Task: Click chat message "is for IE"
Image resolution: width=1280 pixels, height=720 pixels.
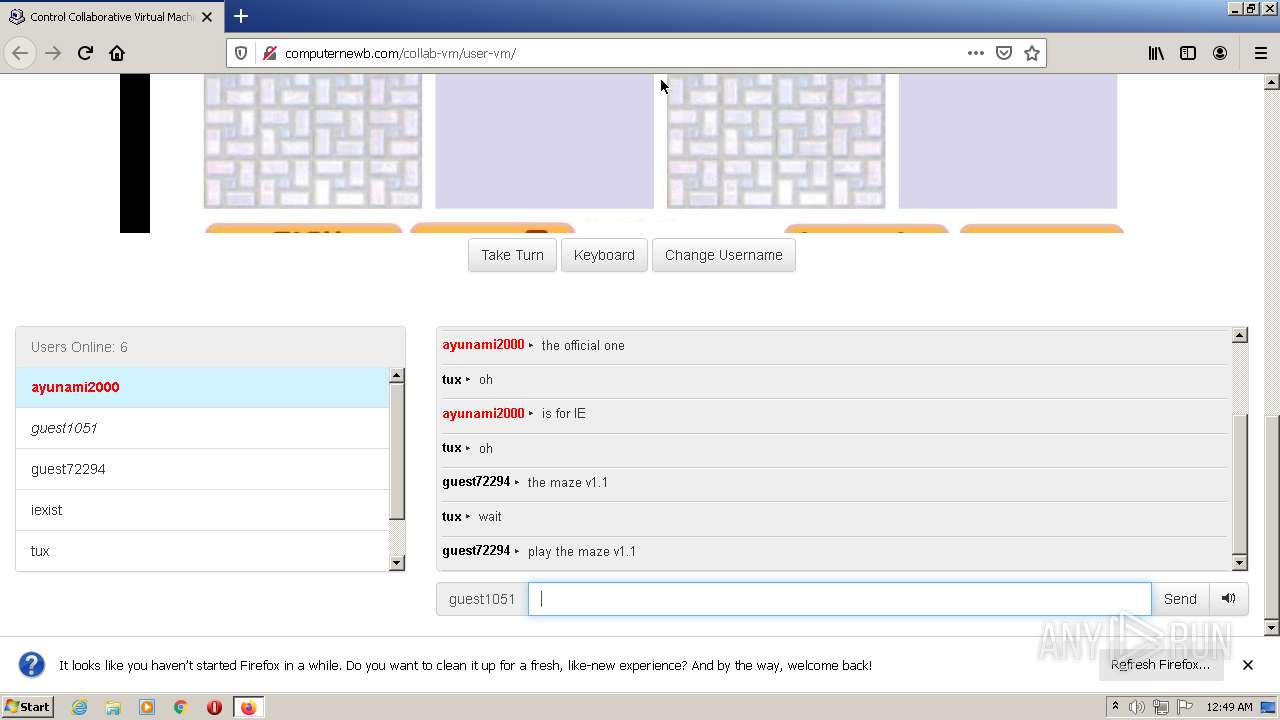Action: (564, 414)
